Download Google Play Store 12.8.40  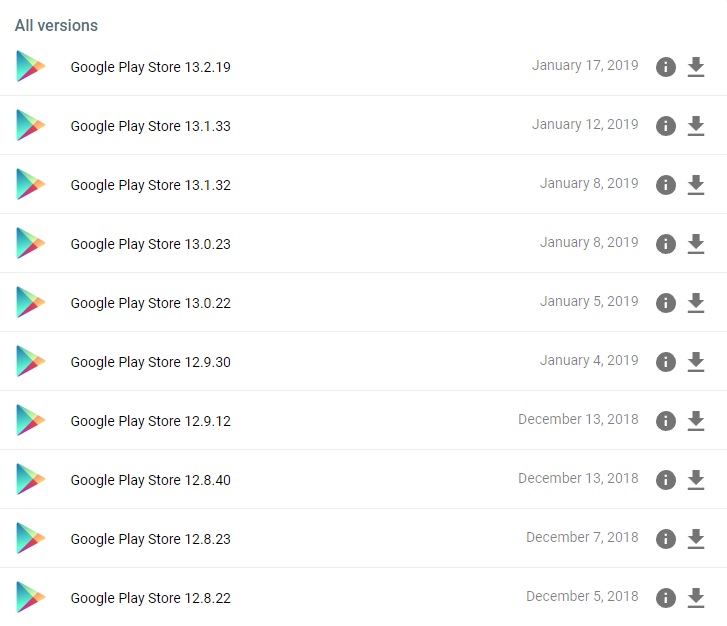pos(696,480)
